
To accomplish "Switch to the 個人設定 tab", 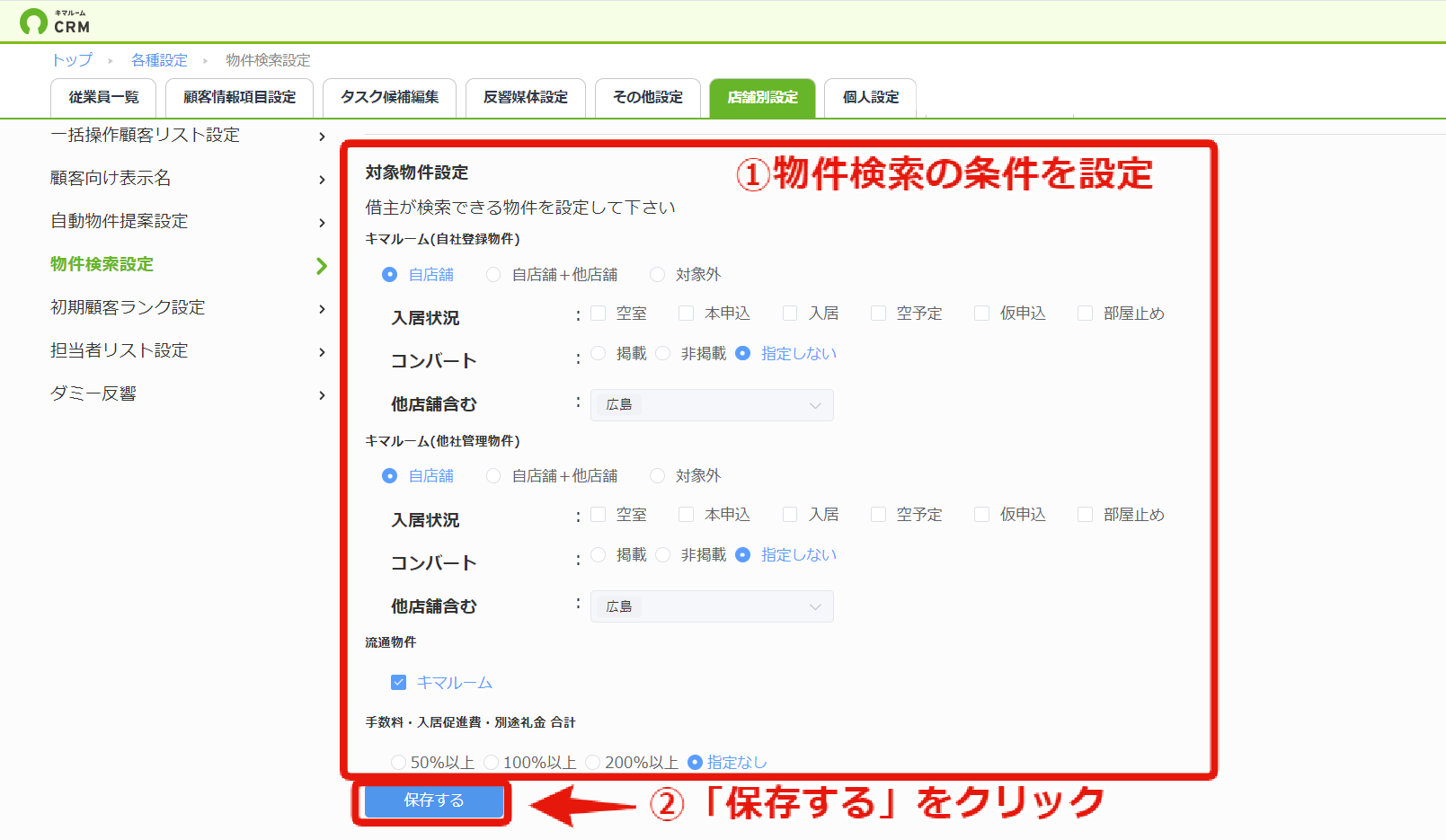I will 871,98.
